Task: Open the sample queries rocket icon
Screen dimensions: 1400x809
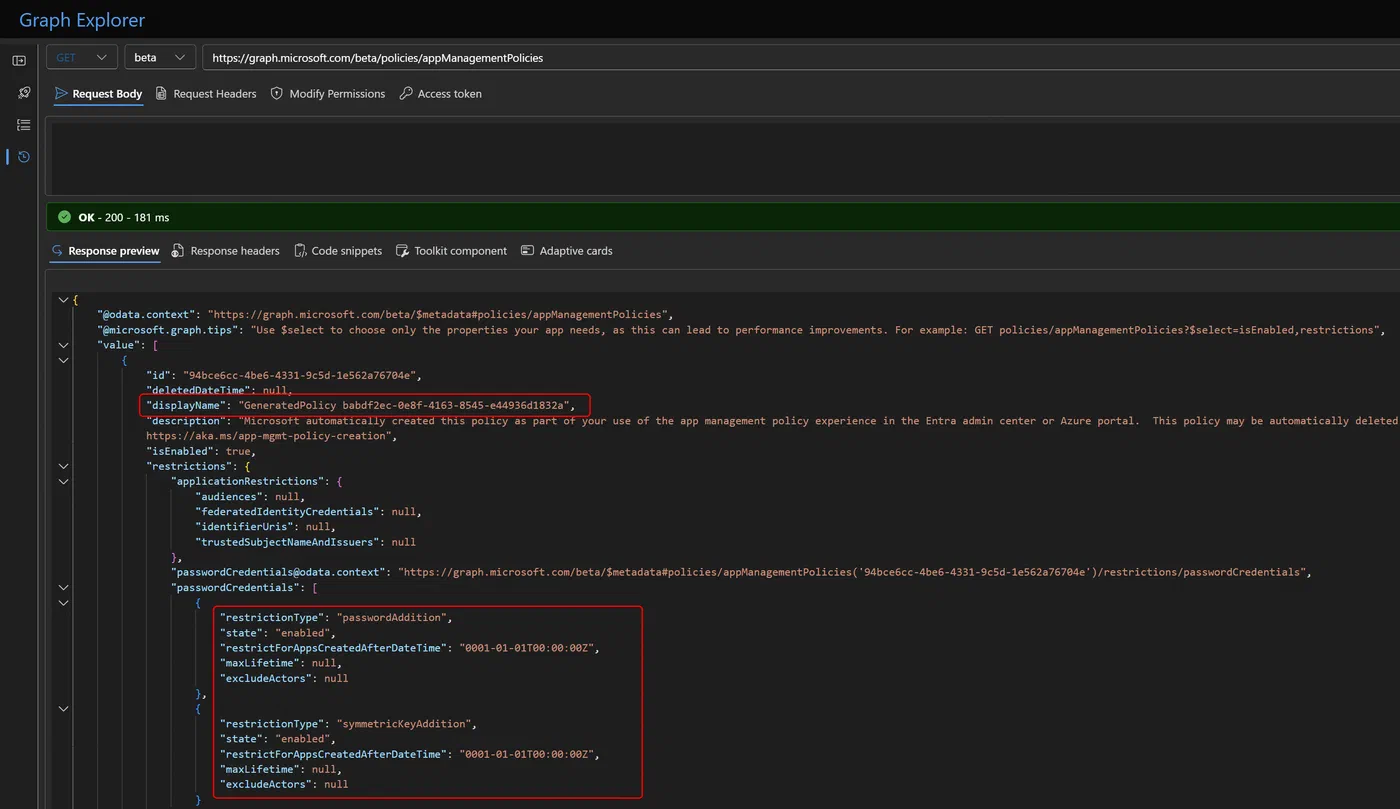Action: click(x=24, y=93)
